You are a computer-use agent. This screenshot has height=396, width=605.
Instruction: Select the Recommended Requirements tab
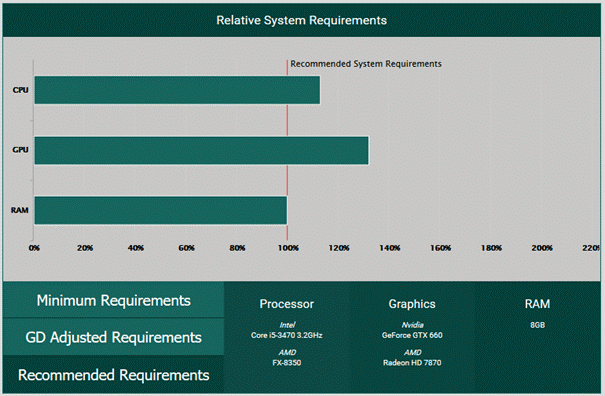113,375
